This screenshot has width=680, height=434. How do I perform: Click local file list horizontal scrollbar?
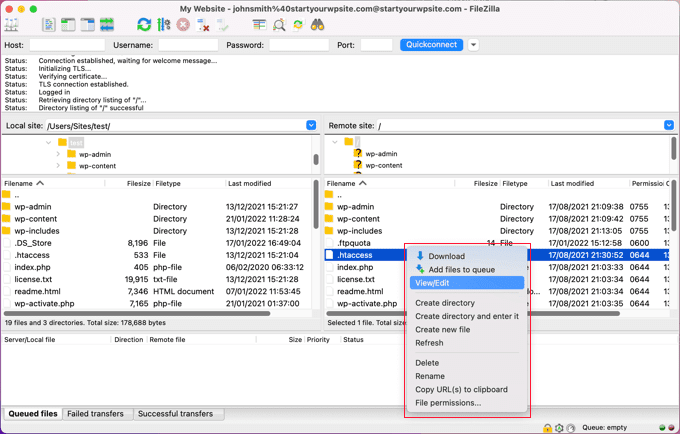137,313
